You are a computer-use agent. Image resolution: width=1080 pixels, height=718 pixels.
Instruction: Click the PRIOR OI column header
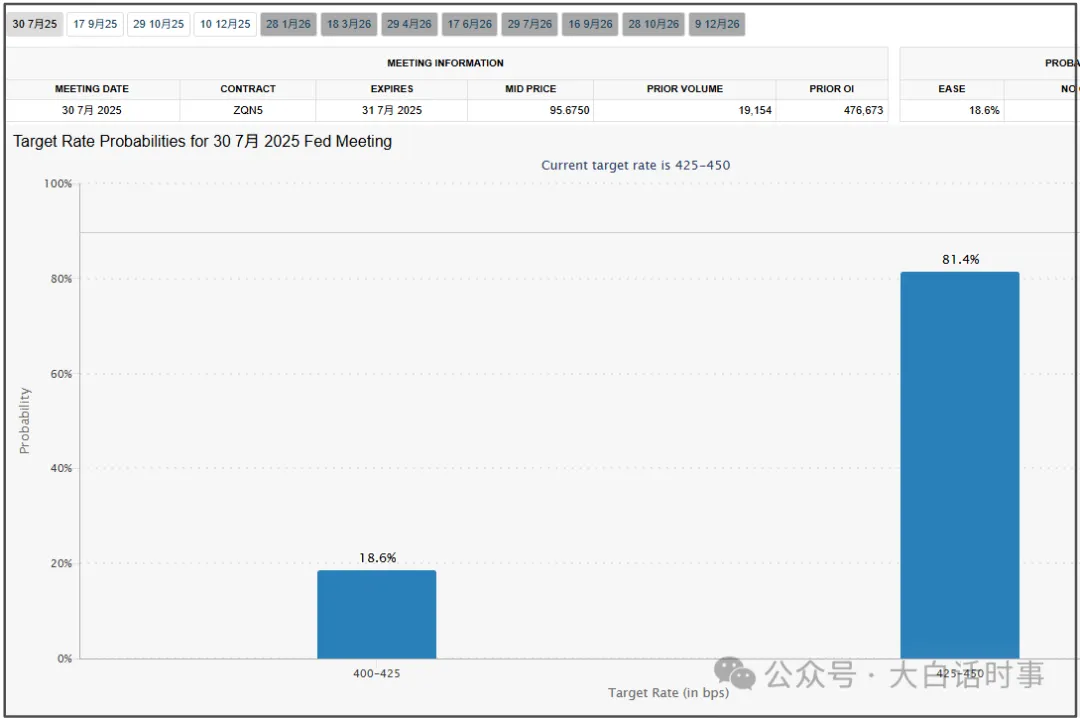coord(831,89)
